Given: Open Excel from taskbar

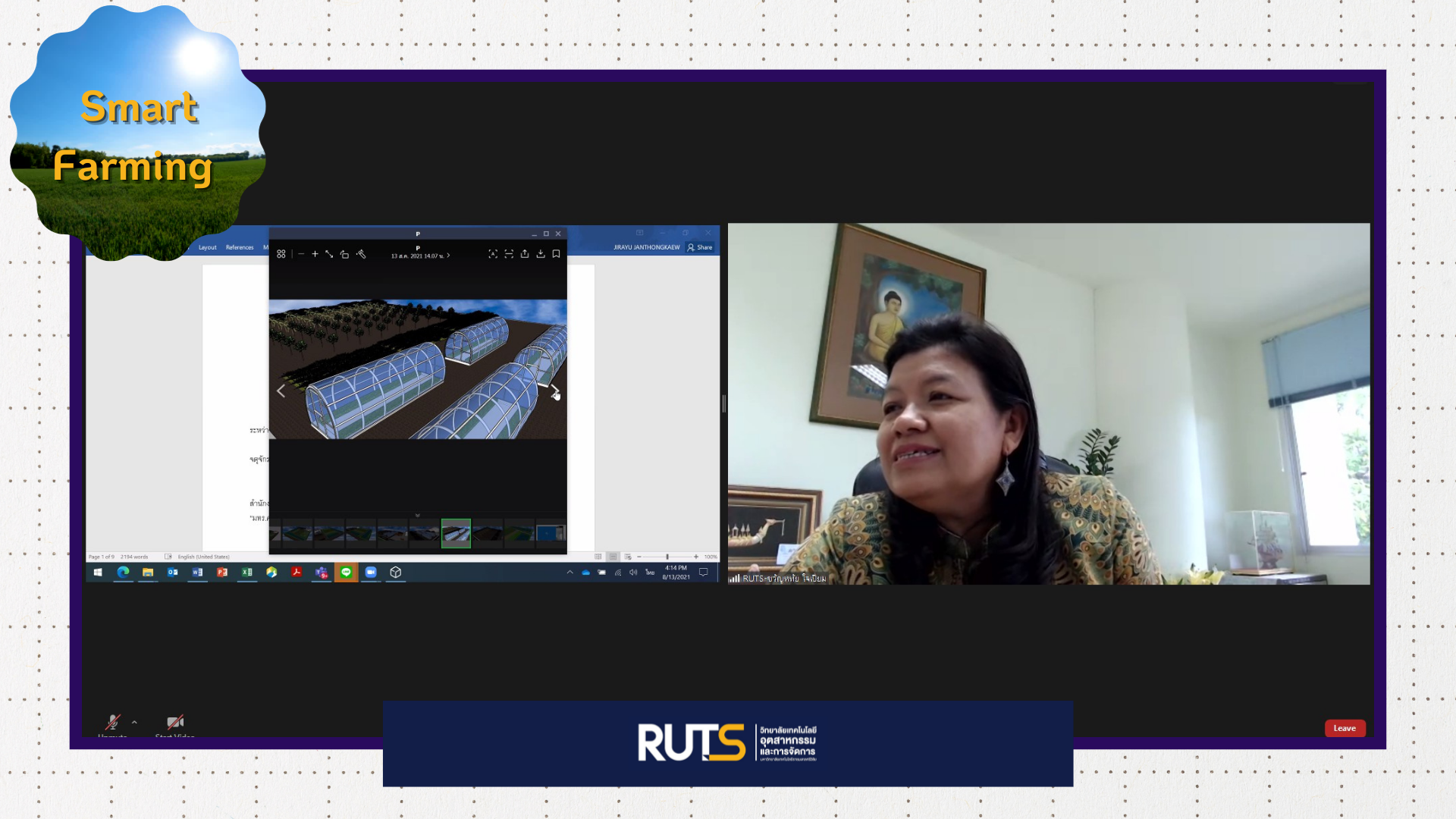Looking at the screenshot, I should [247, 573].
